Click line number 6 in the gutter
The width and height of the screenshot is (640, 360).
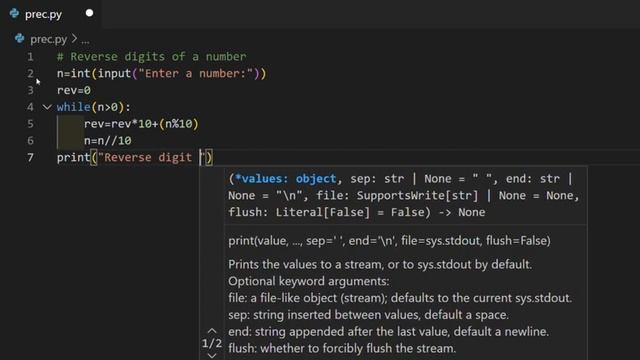(x=31, y=140)
